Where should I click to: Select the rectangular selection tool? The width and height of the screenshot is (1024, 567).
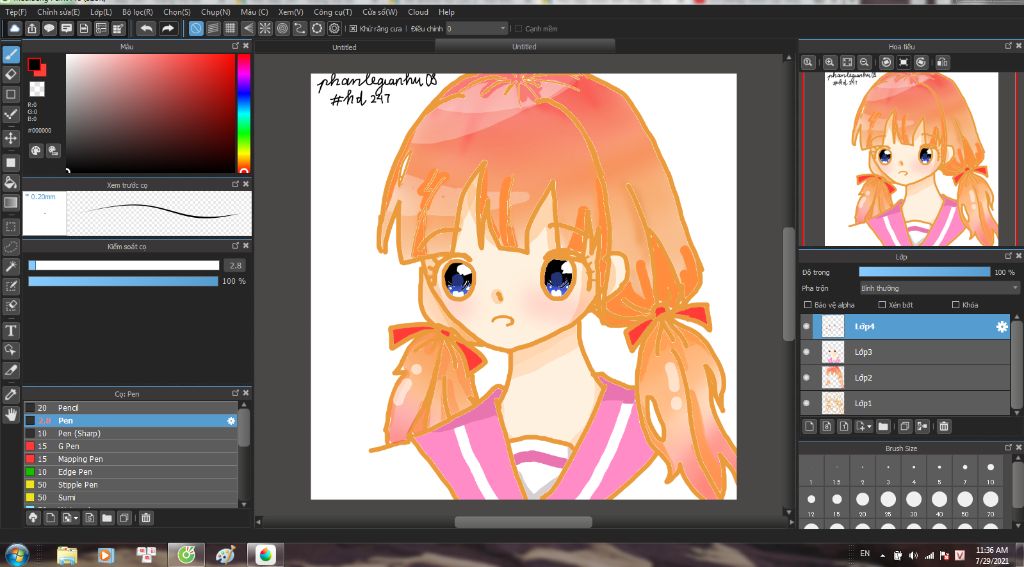[x=11, y=227]
